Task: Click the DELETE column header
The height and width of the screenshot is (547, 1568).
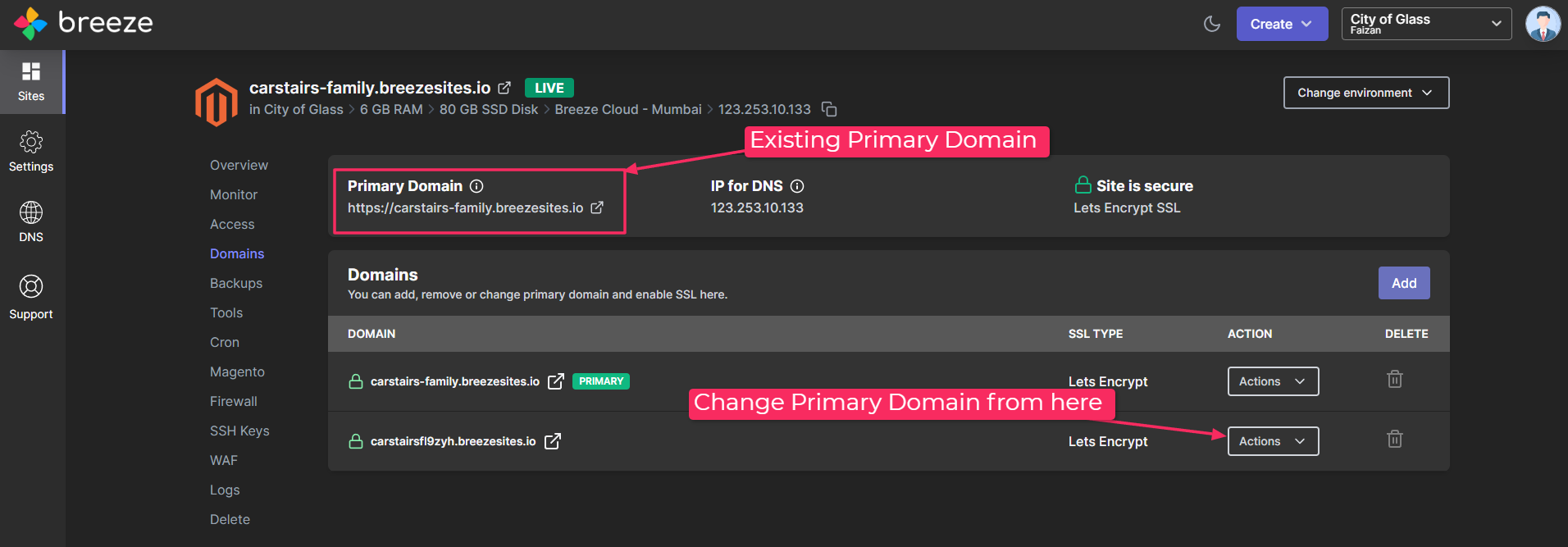Action: tap(1406, 334)
